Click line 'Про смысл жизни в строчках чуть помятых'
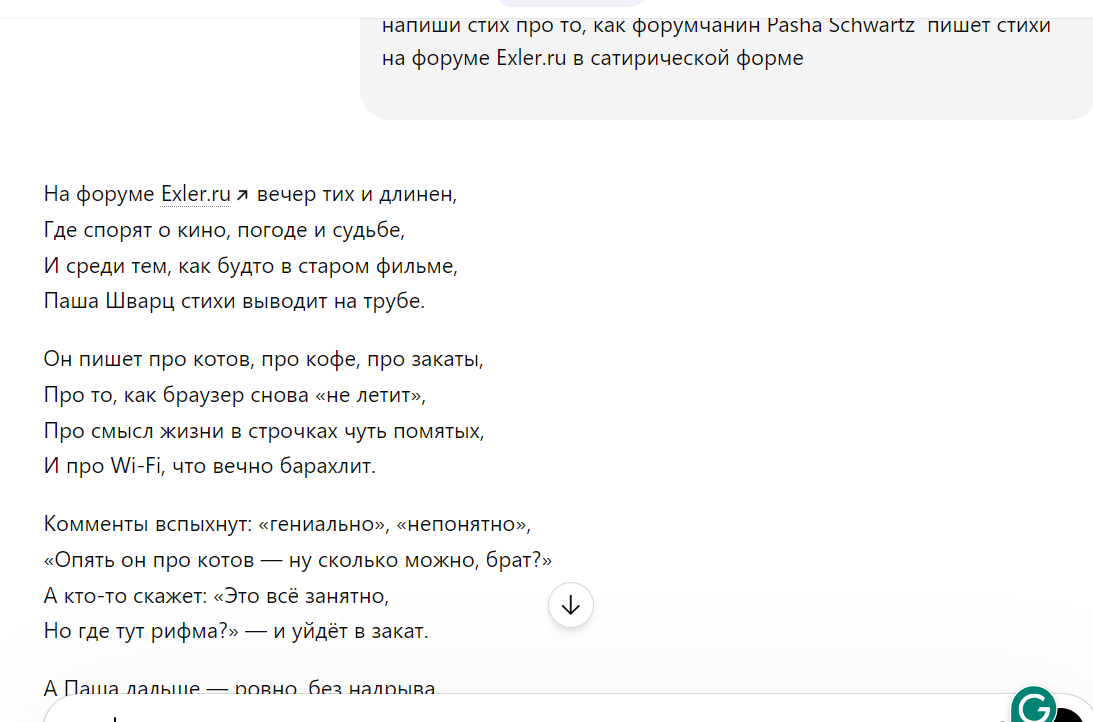The image size is (1093, 722). pos(264,431)
